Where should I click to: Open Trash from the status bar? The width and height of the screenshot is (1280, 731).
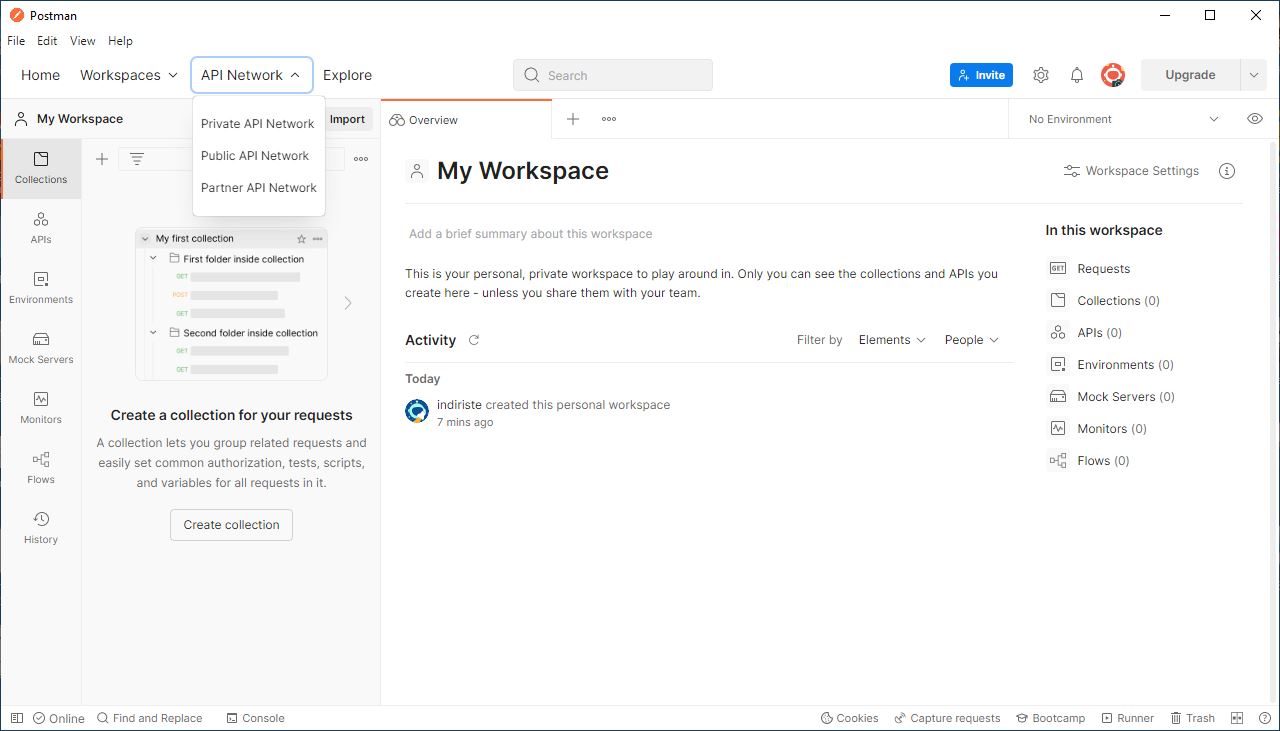1192,718
